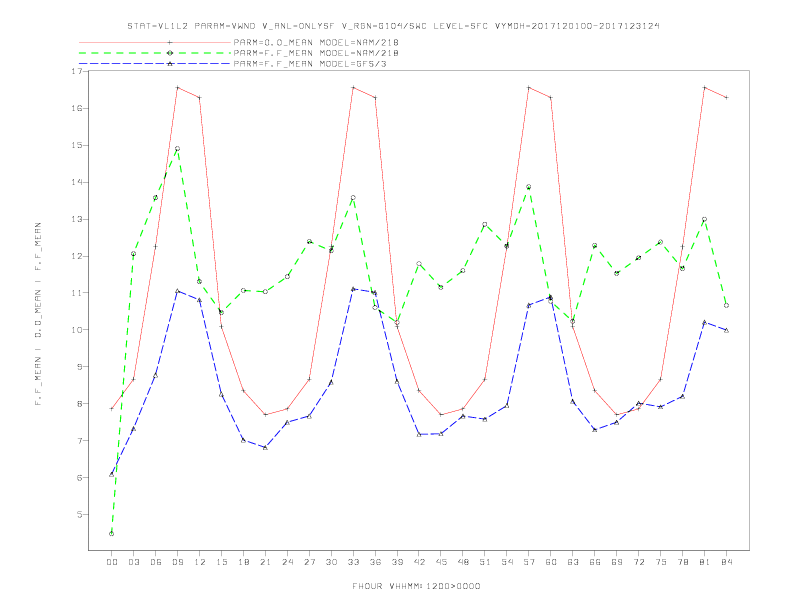Click y-axis tick value 17
Viewport: 792px width, 612px height.
[77, 71]
